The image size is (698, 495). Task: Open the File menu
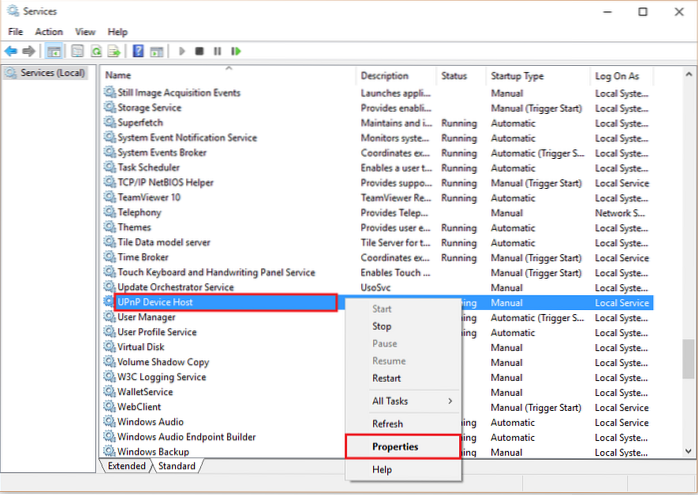[15, 32]
